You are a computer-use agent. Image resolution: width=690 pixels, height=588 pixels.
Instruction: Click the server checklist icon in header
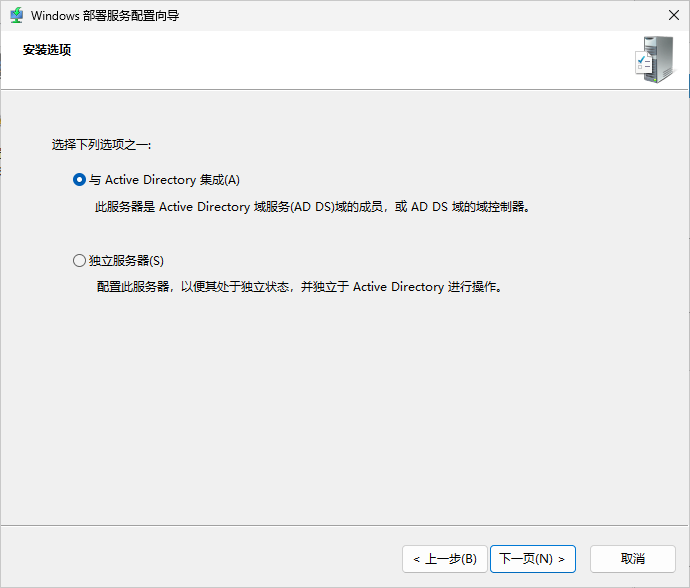654,60
